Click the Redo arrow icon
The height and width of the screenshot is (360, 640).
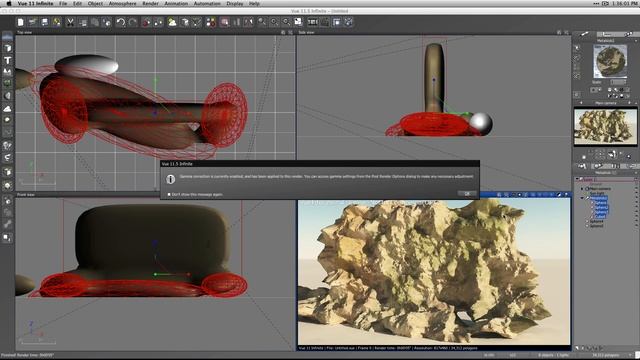(133, 22)
